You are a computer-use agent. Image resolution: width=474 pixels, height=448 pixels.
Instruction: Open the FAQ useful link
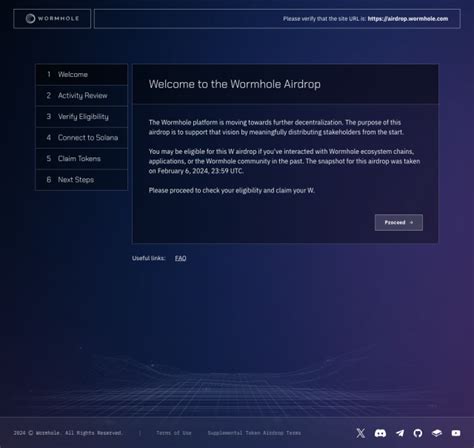[180, 258]
